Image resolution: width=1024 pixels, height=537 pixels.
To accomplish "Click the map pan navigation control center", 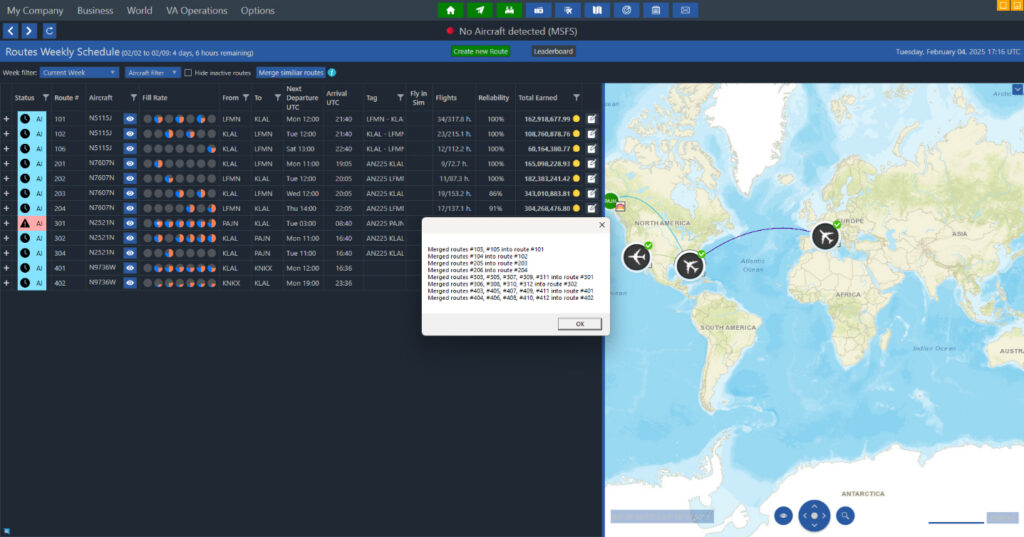I will (x=814, y=516).
